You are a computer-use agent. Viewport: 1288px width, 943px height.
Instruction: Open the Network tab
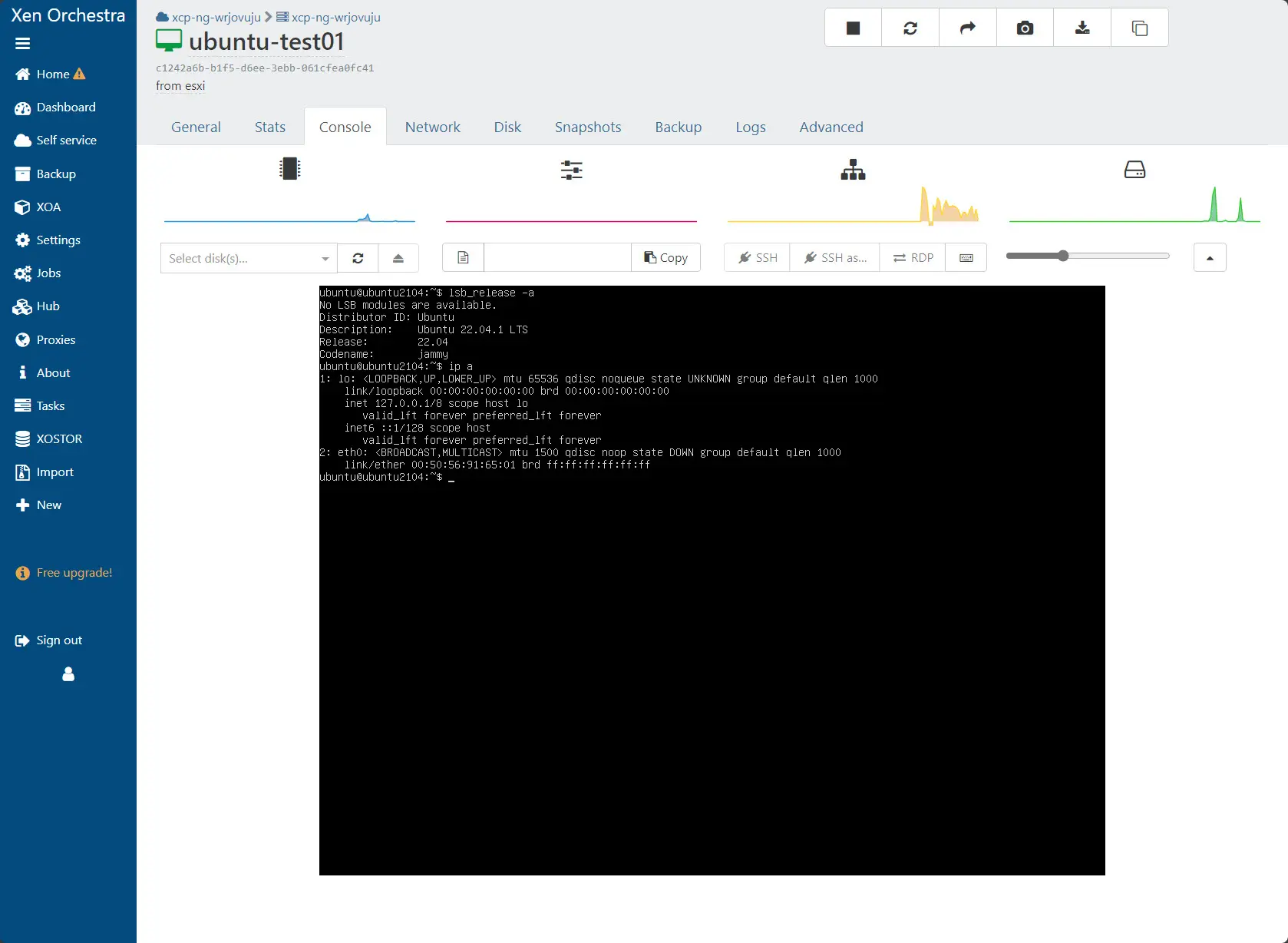433,127
